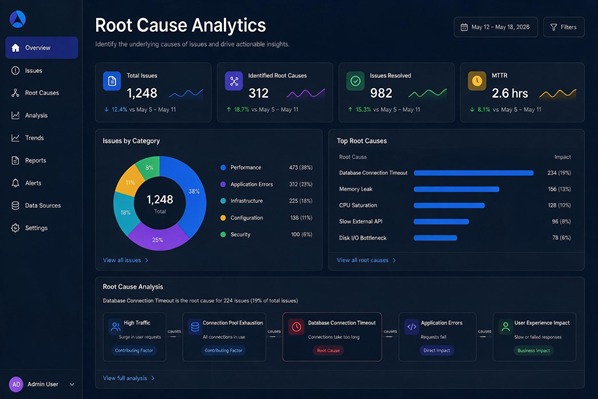Click the Connection Pool Exhaustion database icon
The image size is (598, 399).
[x=195, y=327]
